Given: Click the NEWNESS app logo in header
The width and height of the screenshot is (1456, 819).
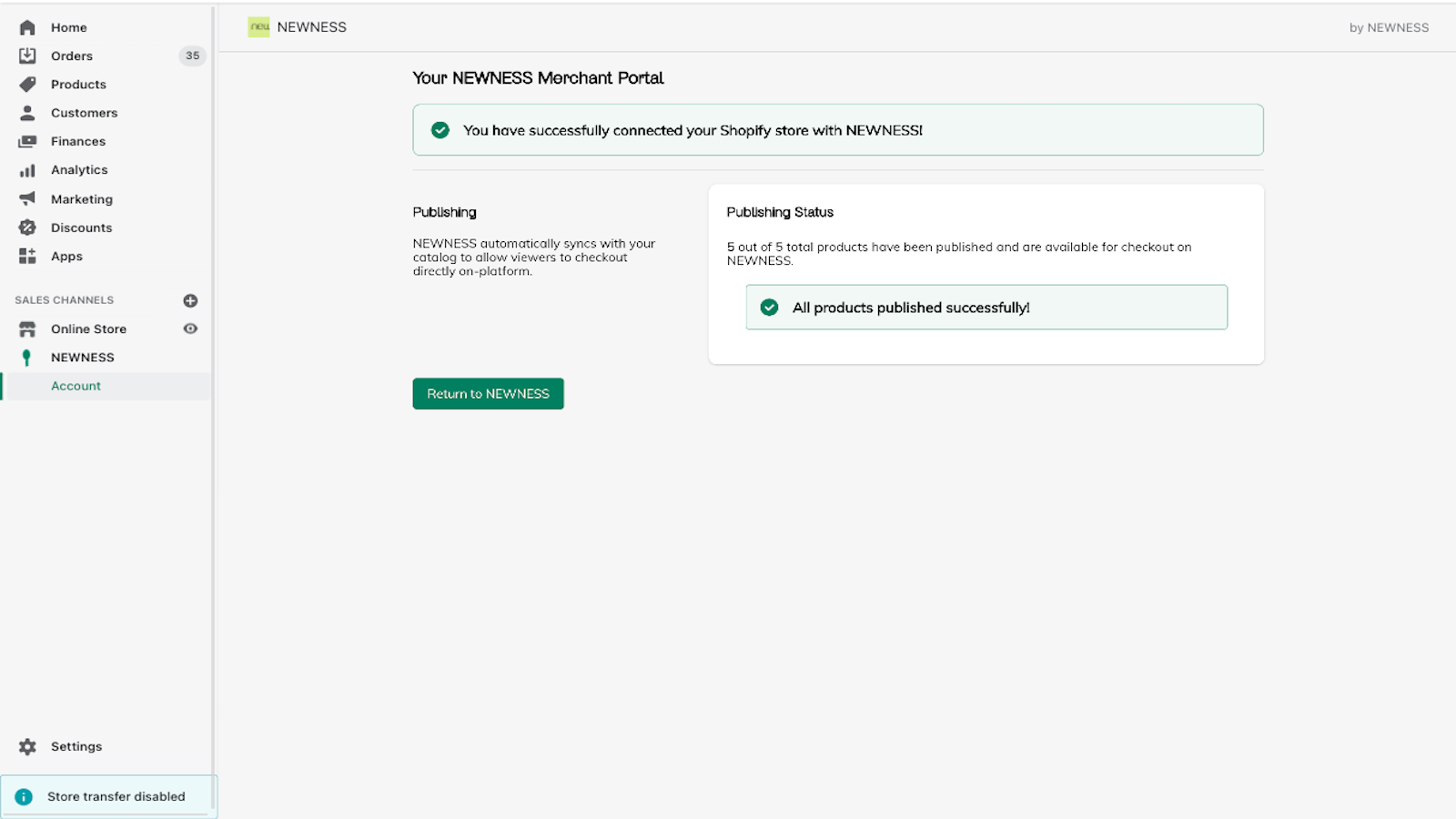Looking at the screenshot, I should click(259, 27).
